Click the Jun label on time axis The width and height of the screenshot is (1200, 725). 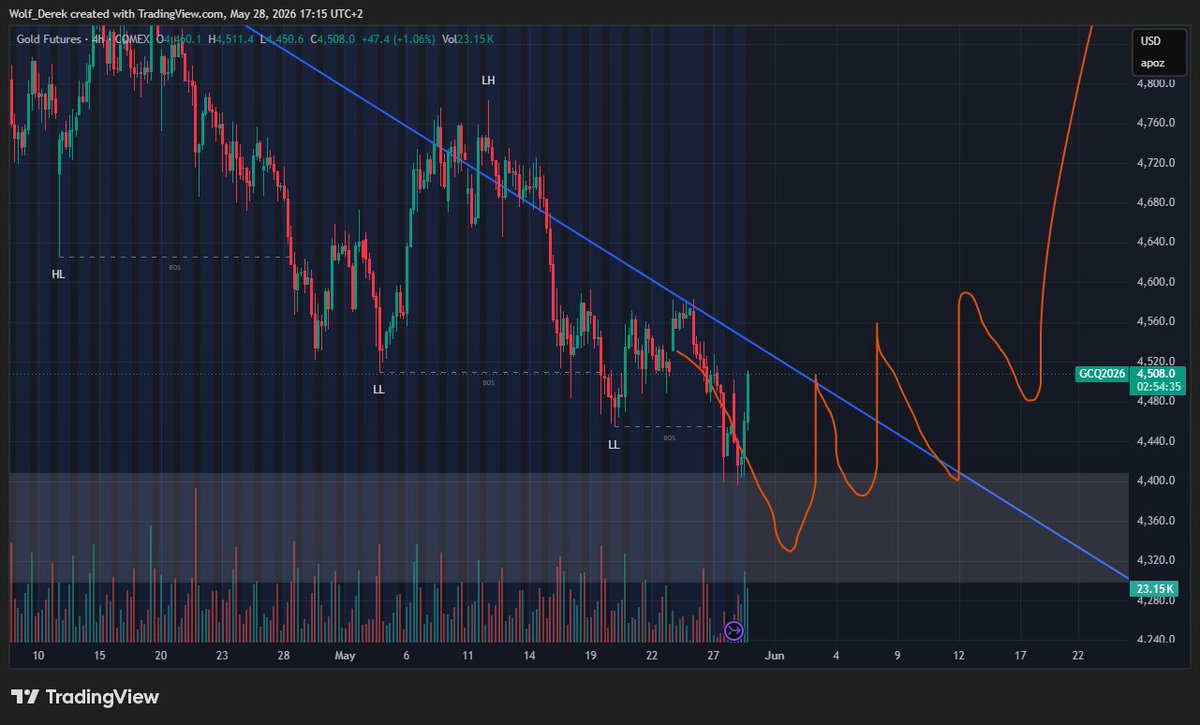pos(774,656)
